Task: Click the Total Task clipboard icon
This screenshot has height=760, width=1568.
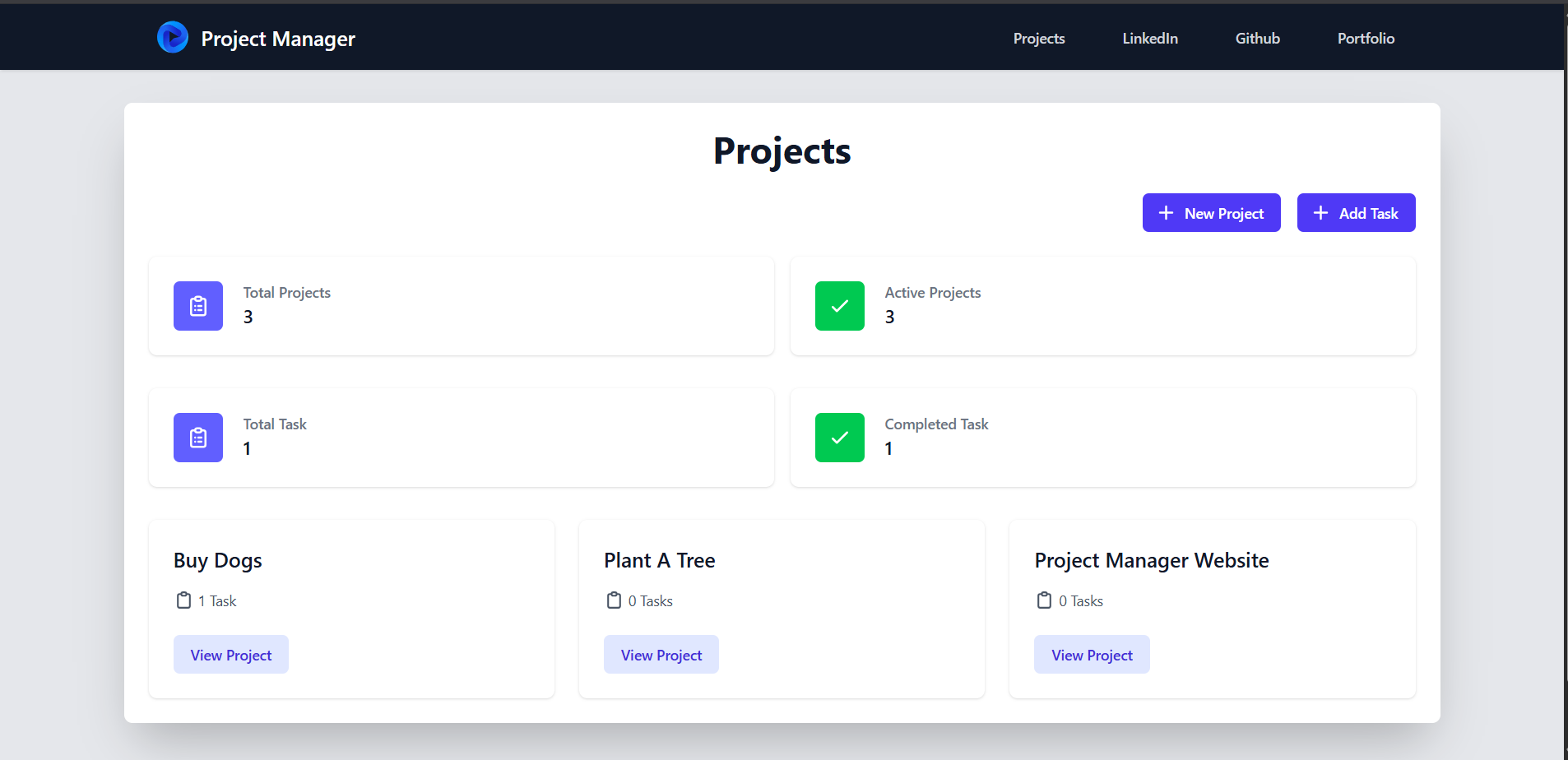Action: click(x=197, y=437)
